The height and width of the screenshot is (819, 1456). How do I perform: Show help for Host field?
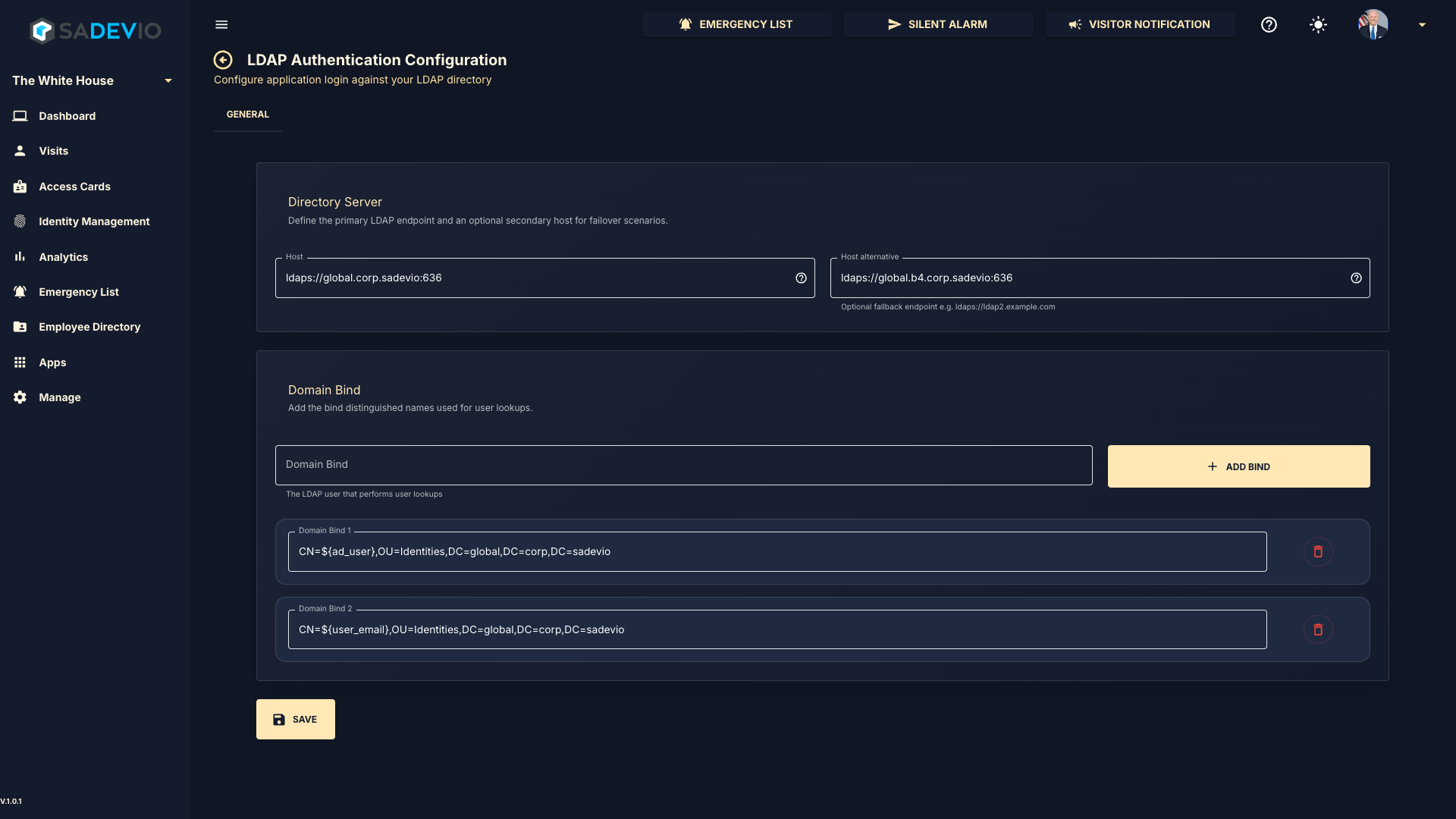tap(801, 278)
